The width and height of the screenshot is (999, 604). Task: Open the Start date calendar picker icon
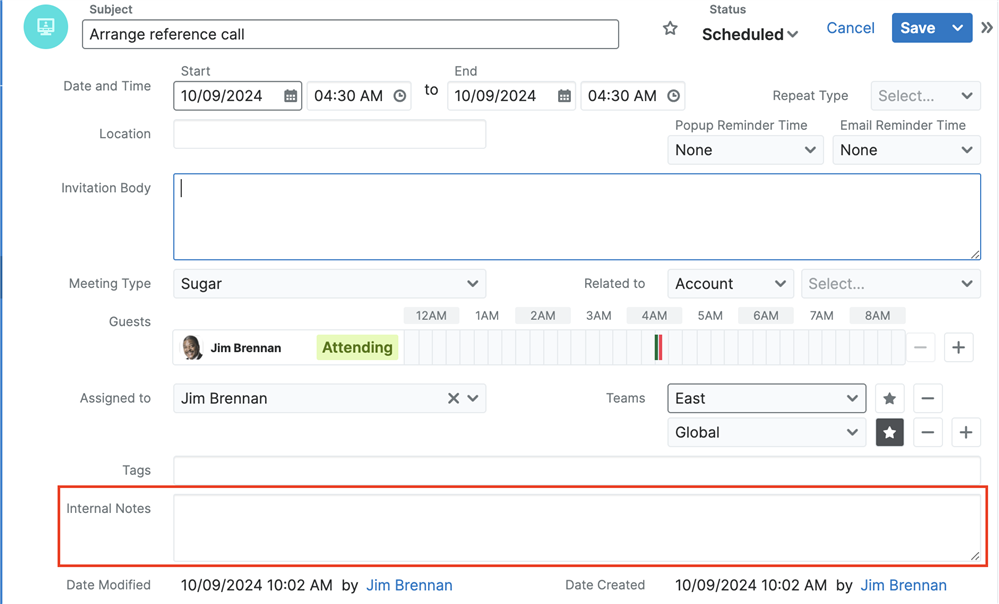[290, 96]
